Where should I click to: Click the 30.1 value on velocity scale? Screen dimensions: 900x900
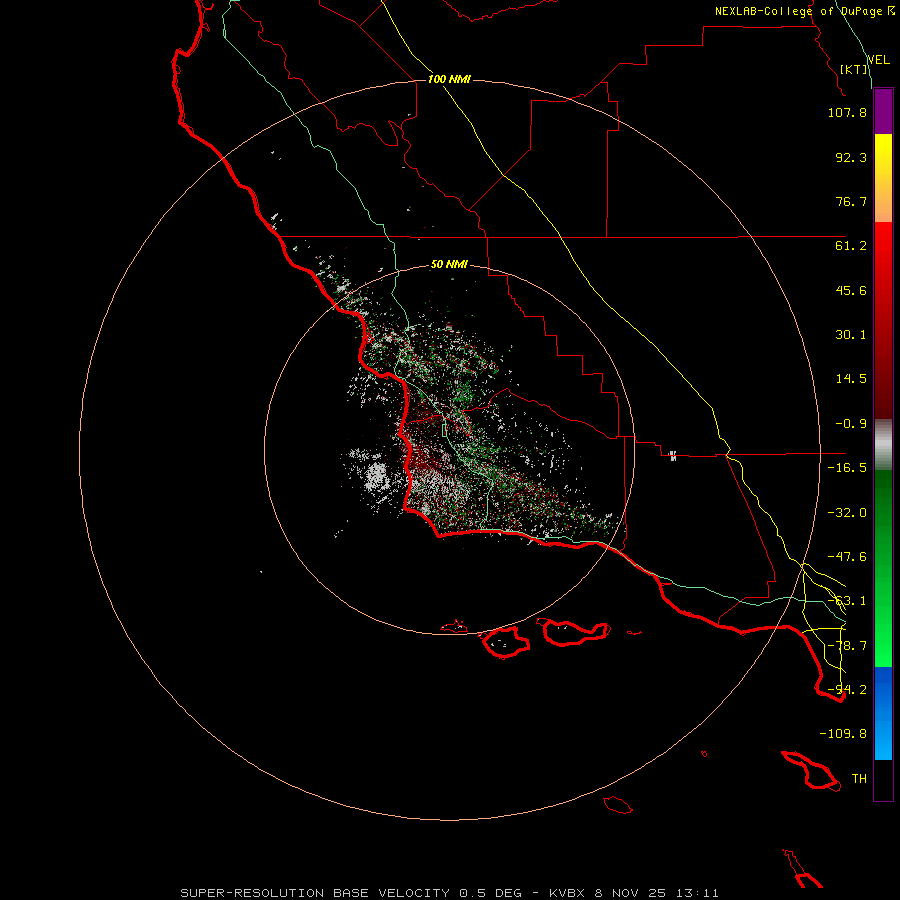pos(851,335)
